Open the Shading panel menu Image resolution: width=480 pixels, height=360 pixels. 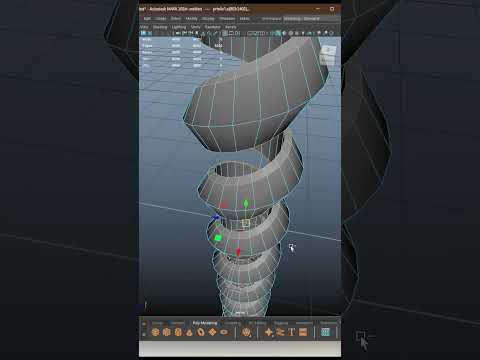coord(160,27)
